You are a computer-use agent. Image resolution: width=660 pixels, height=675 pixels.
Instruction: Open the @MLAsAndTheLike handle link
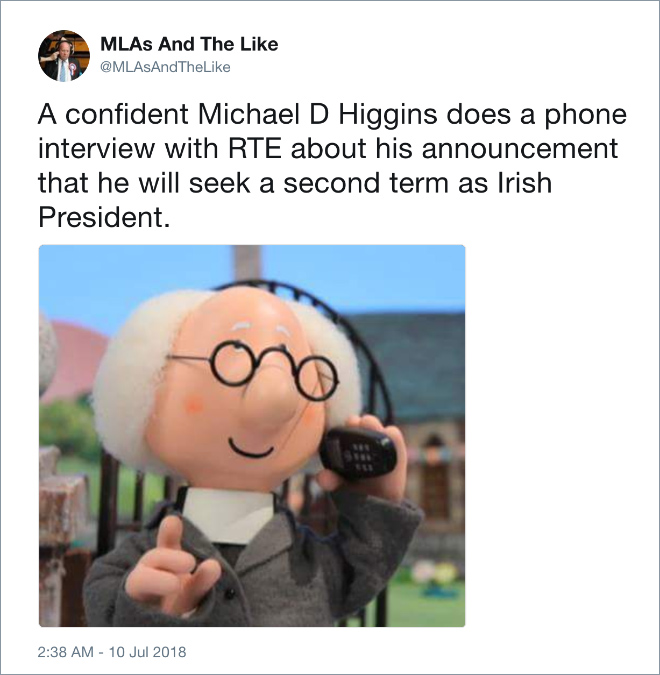click(x=165, y=67)
